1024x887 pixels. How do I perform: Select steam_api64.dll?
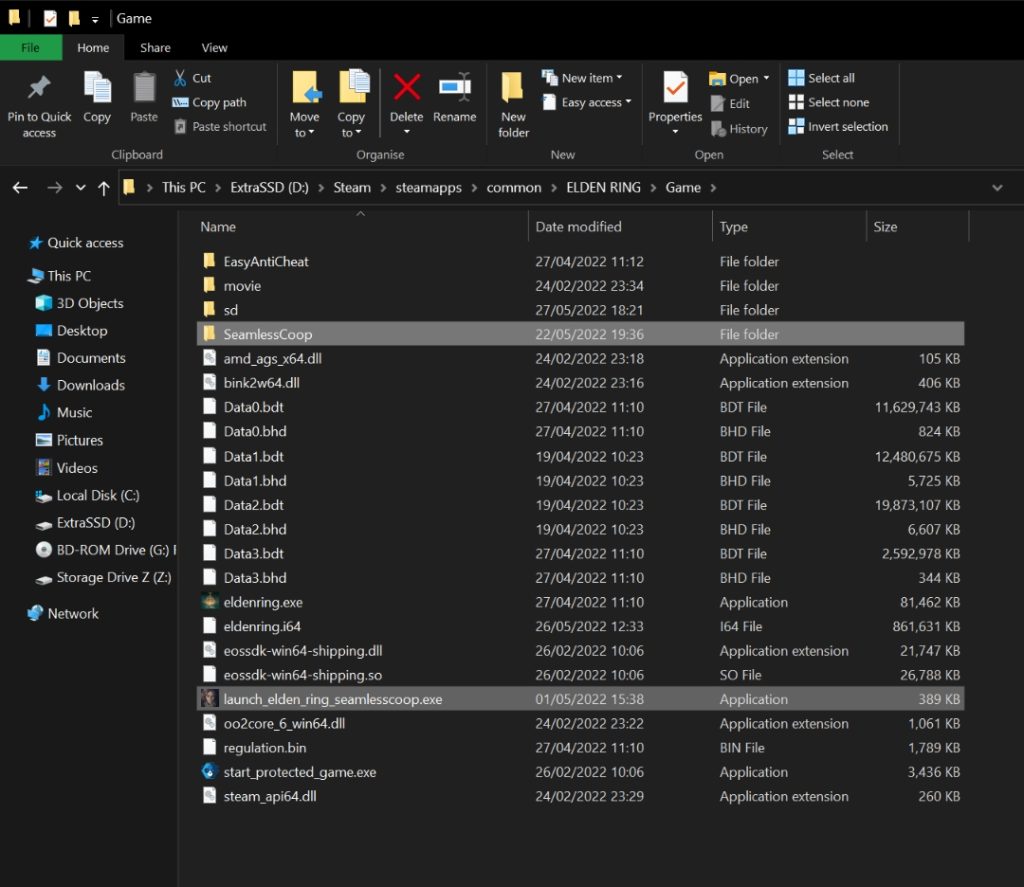coord(580,796)
